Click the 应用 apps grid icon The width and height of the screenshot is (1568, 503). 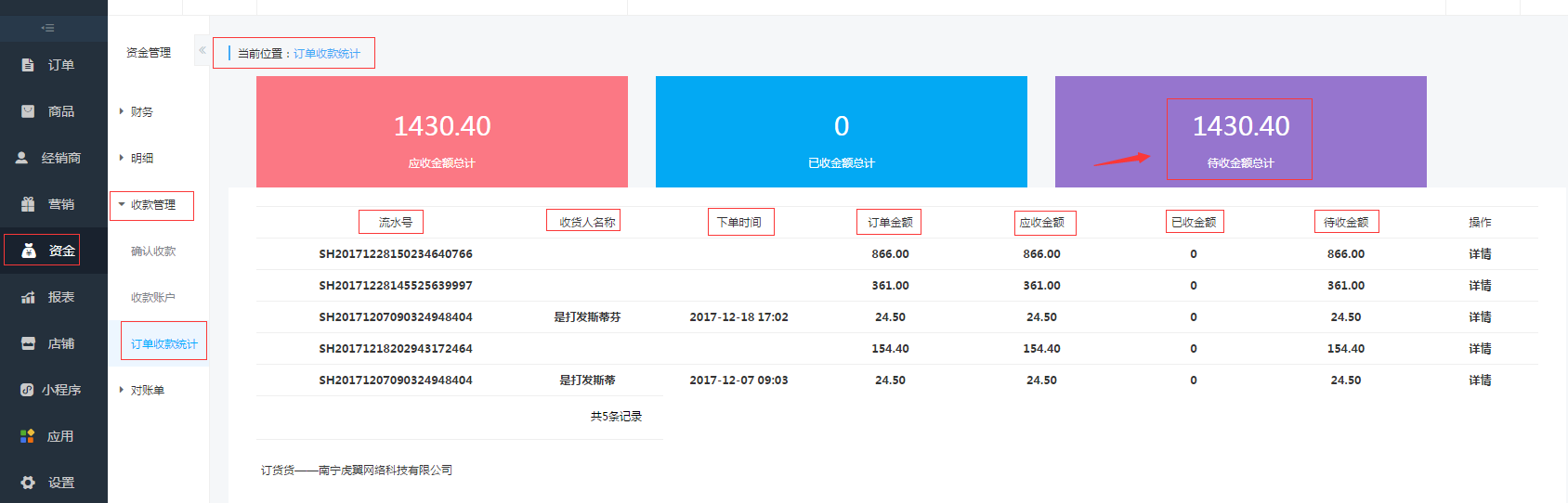click(28, 436)
